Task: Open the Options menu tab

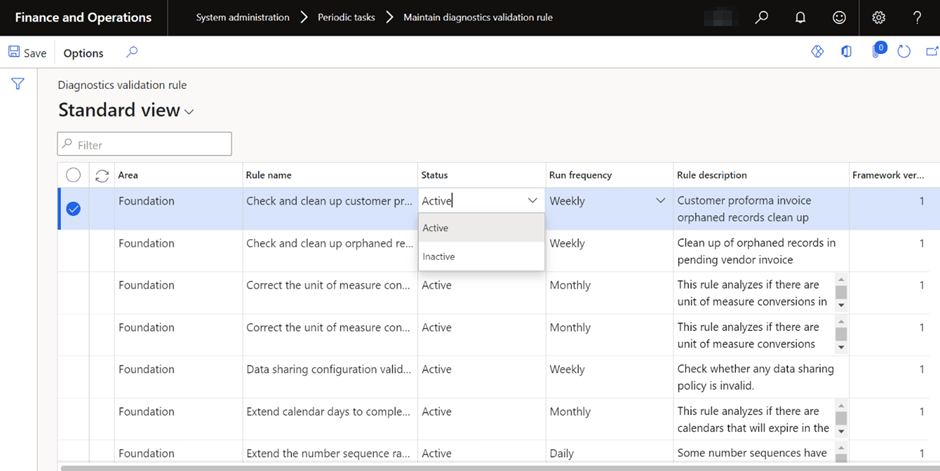Action: pyautogui.click(x=83, y=53)
